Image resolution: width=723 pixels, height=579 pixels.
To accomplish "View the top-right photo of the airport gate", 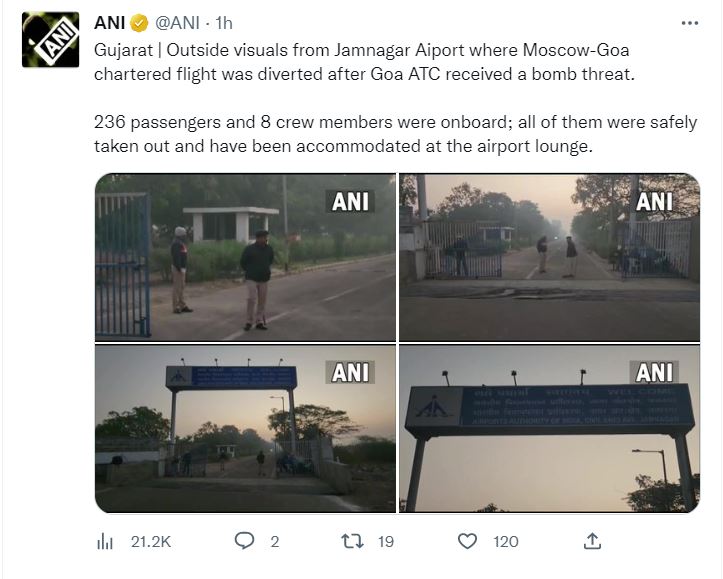I will click(x=549, y=257).
